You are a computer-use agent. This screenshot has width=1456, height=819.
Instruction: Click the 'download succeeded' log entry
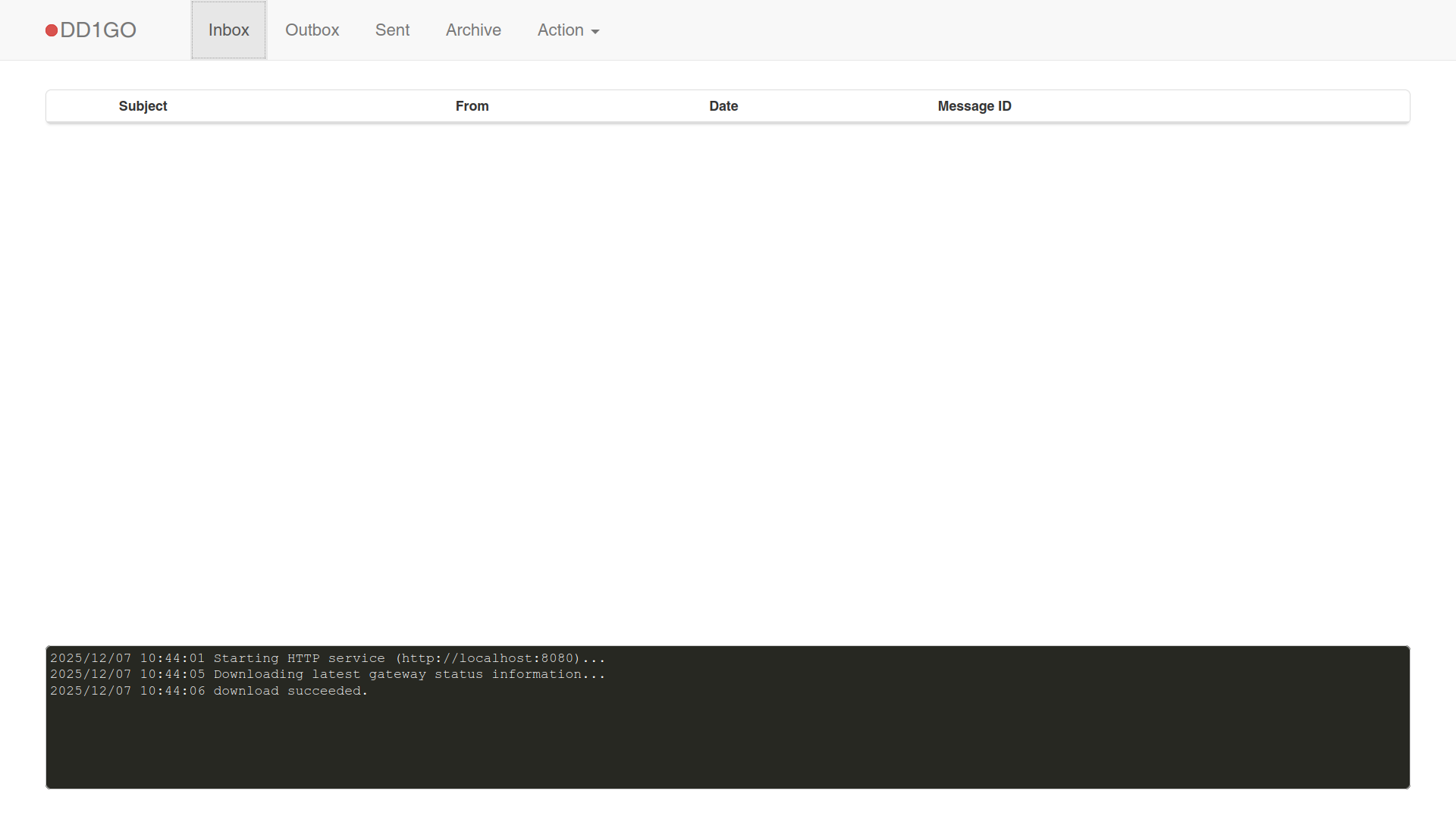(290, 691)
